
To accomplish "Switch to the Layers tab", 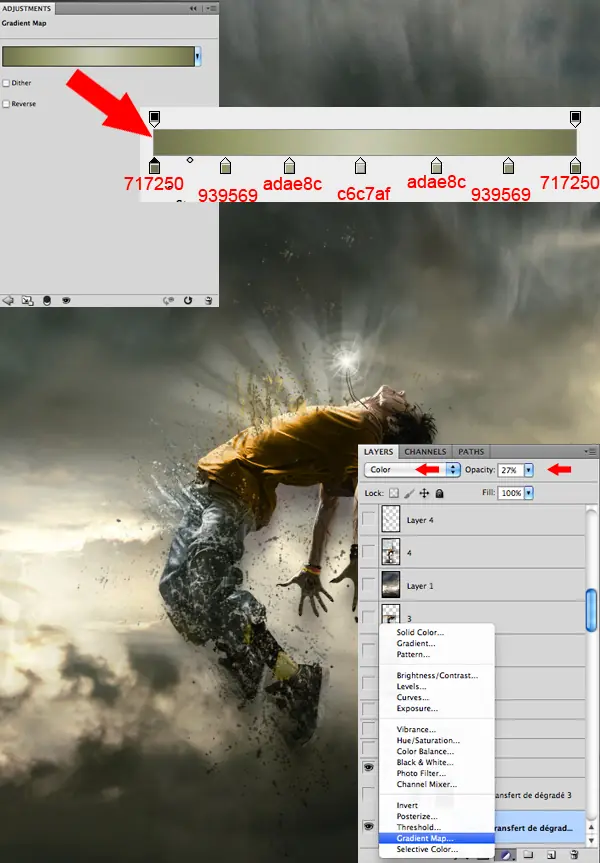I will point(379,452).
